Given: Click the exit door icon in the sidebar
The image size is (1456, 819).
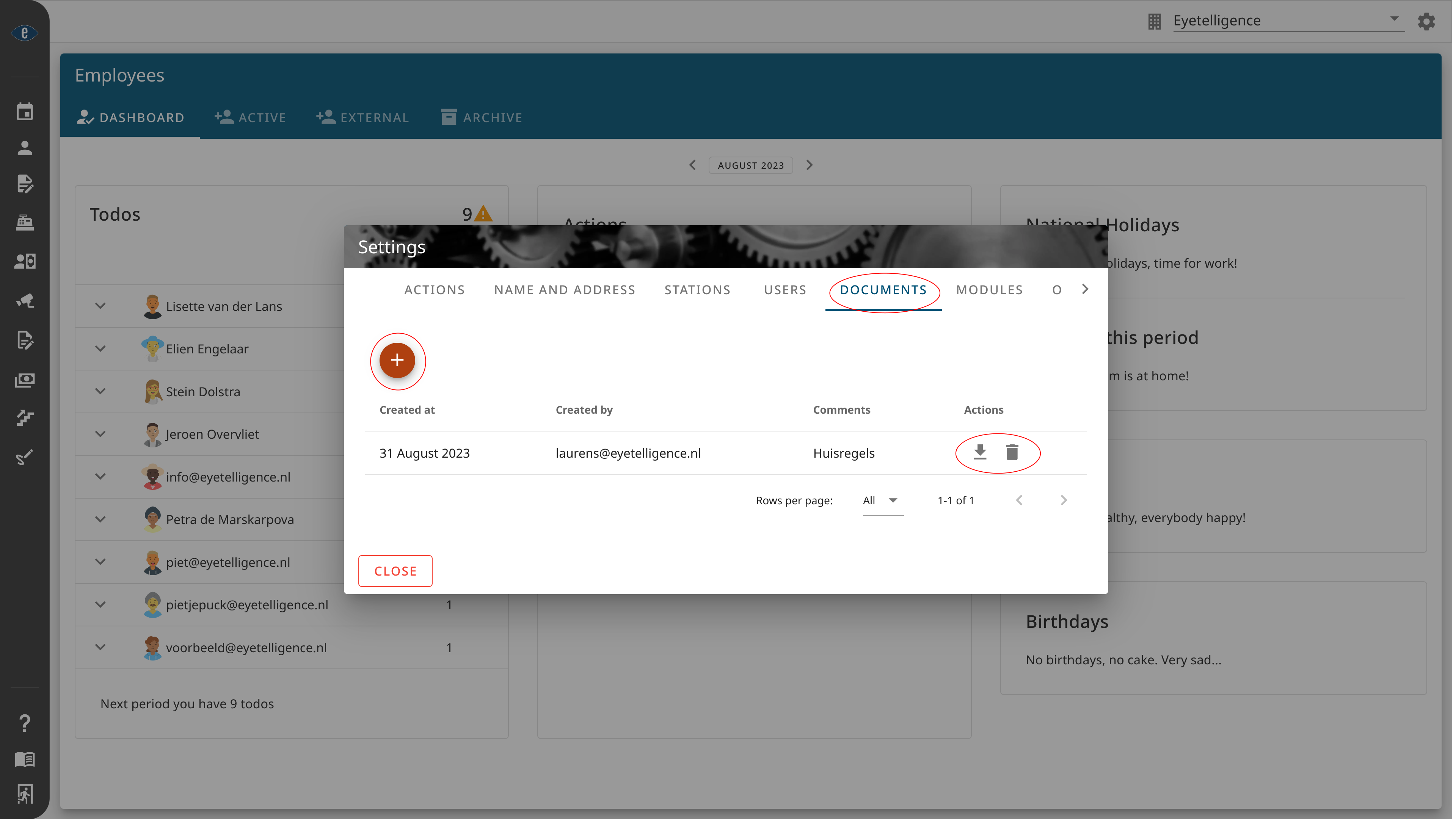Looking at the screenshot, I should 24,794.
